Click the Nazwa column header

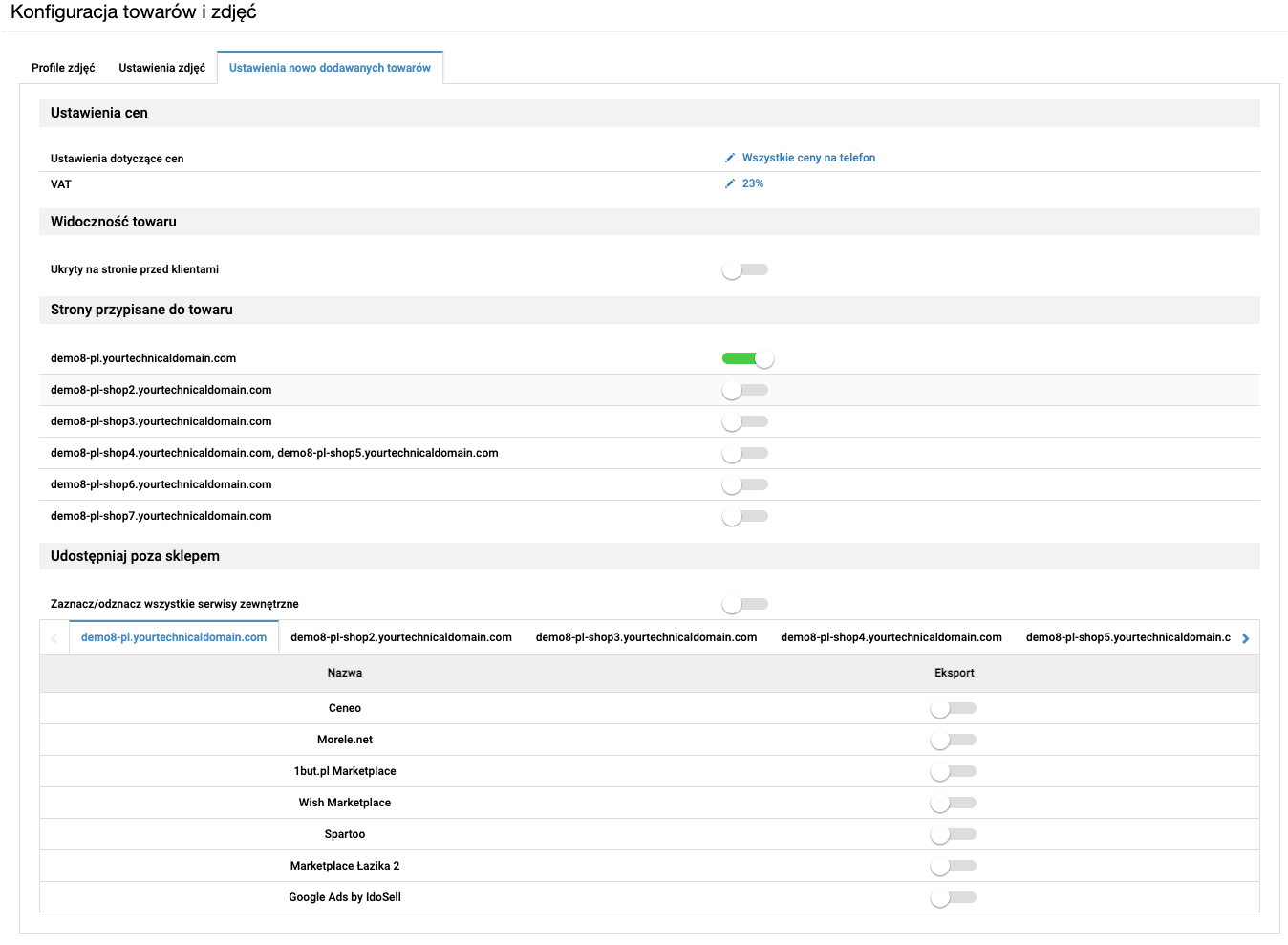click(345, 673)
